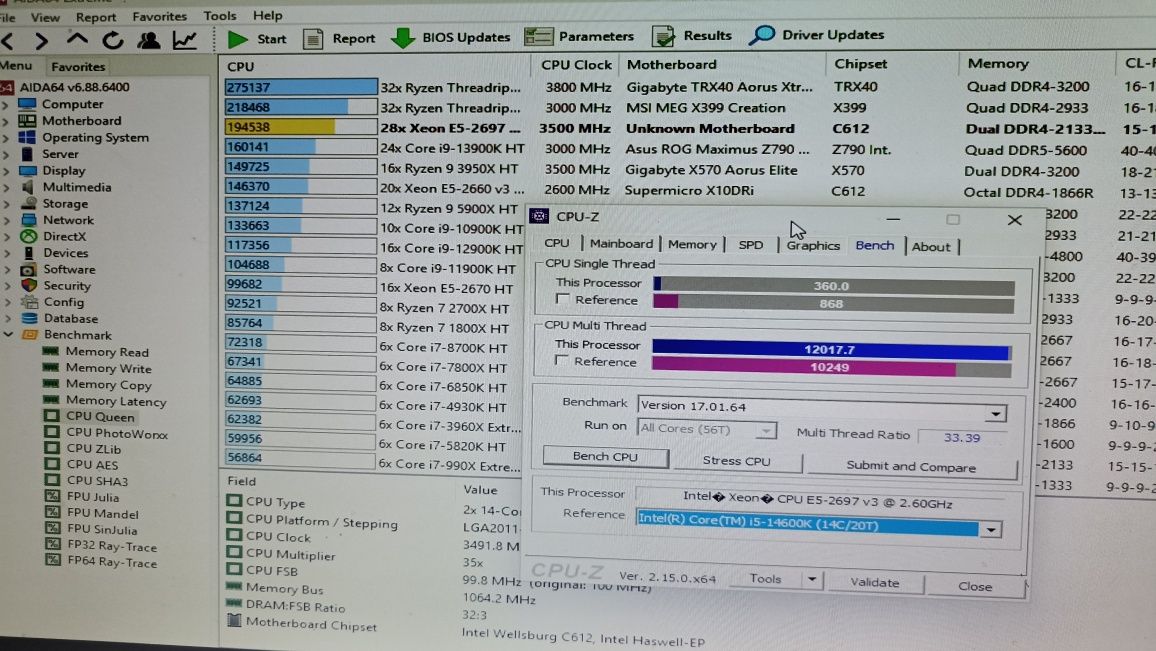The image size is (1156, 651).
Task: Start the benchmark with Start button
Action: pos(257,38)
